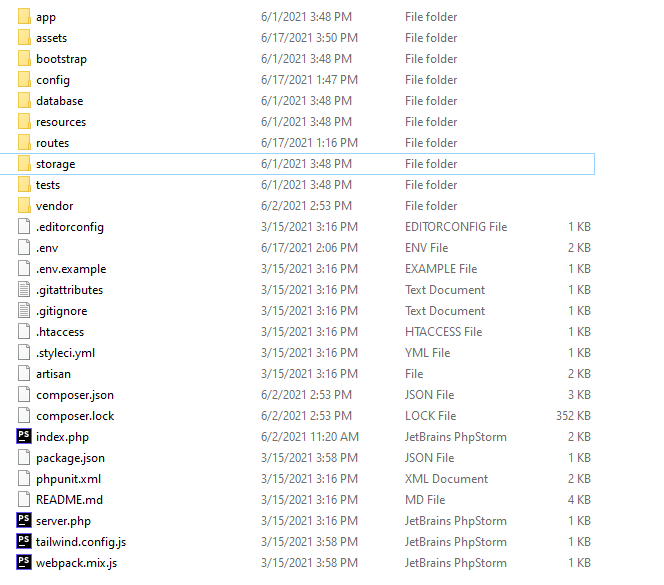Image resolution: width=664 pixels, height=585 pixels.
Task: Select the phpunit.xml file entry
Action: click(x=68, y=479)
